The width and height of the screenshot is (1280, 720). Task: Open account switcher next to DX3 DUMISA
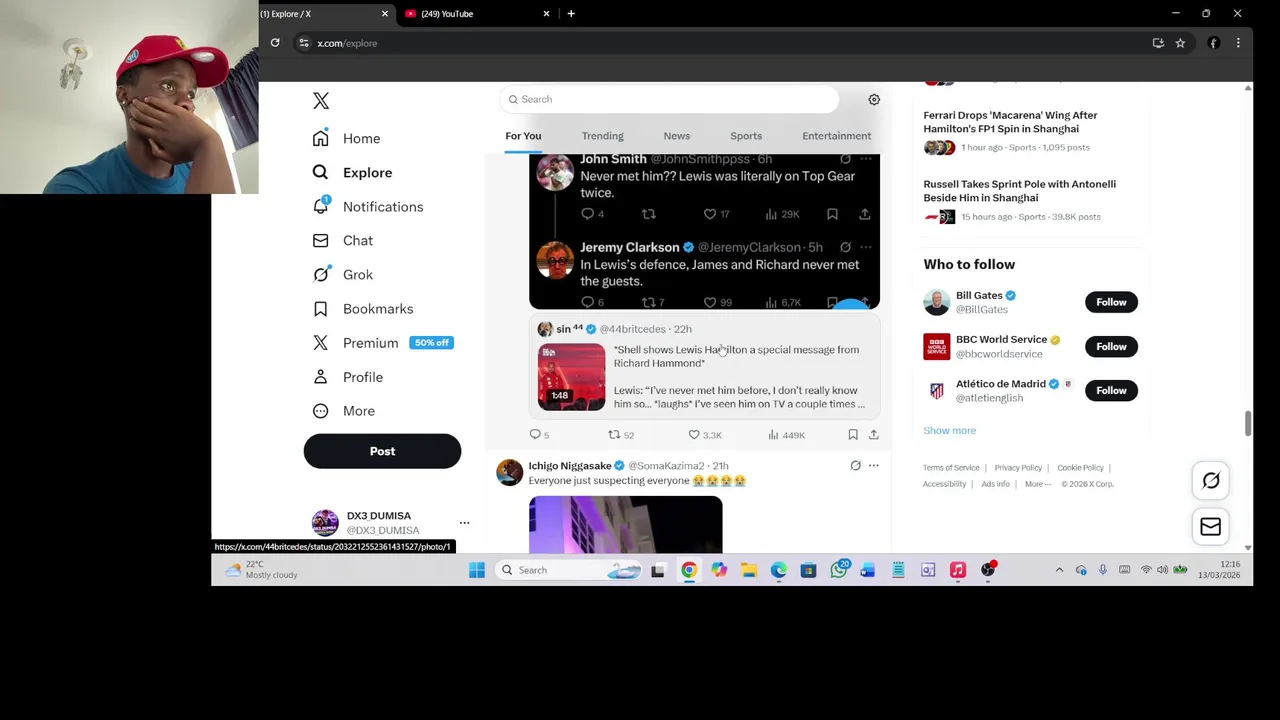click(x=464, y=523)
